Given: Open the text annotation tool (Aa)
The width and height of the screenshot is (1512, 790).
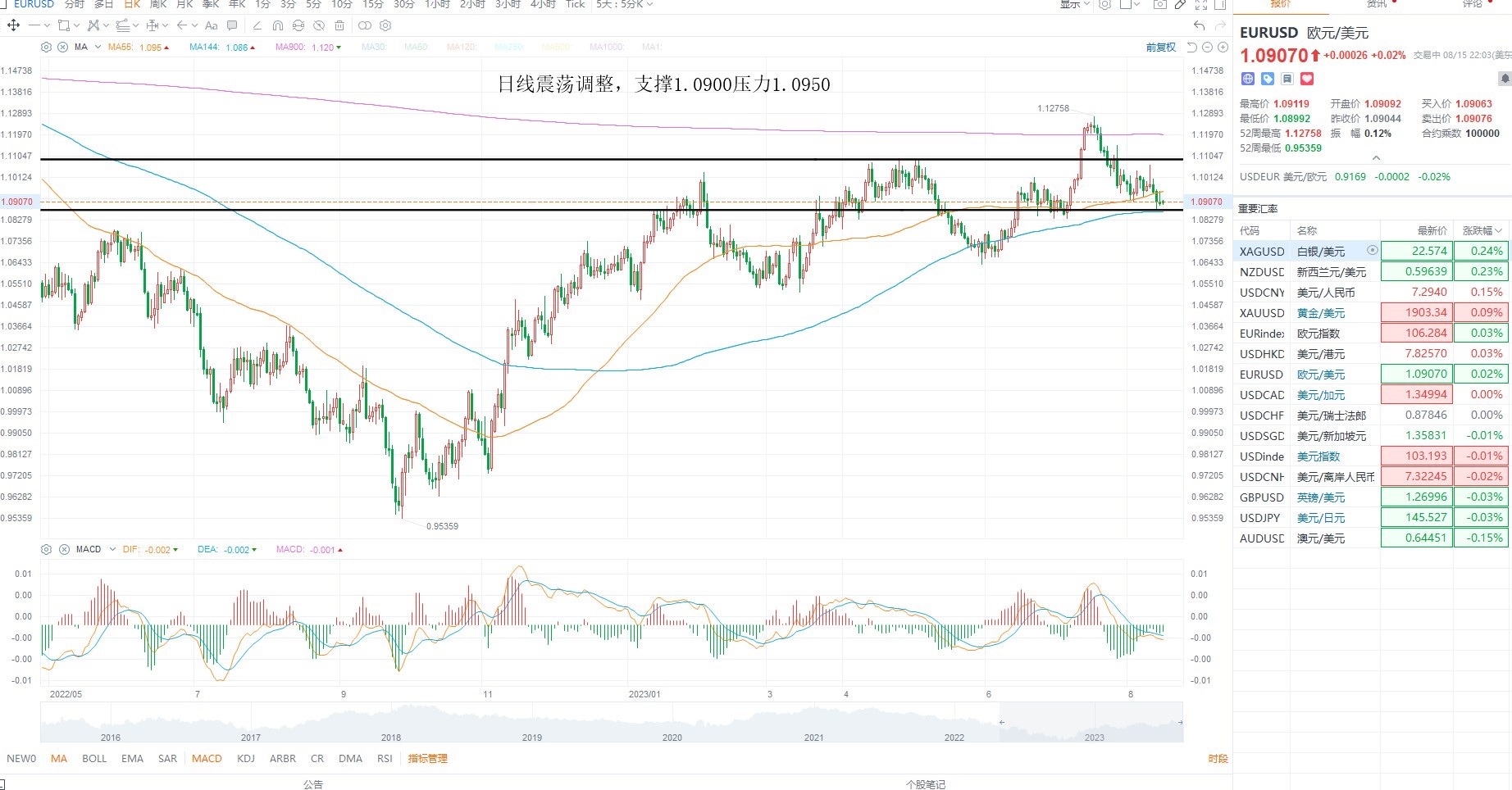Looking at the screenshot, I should 211,25.
